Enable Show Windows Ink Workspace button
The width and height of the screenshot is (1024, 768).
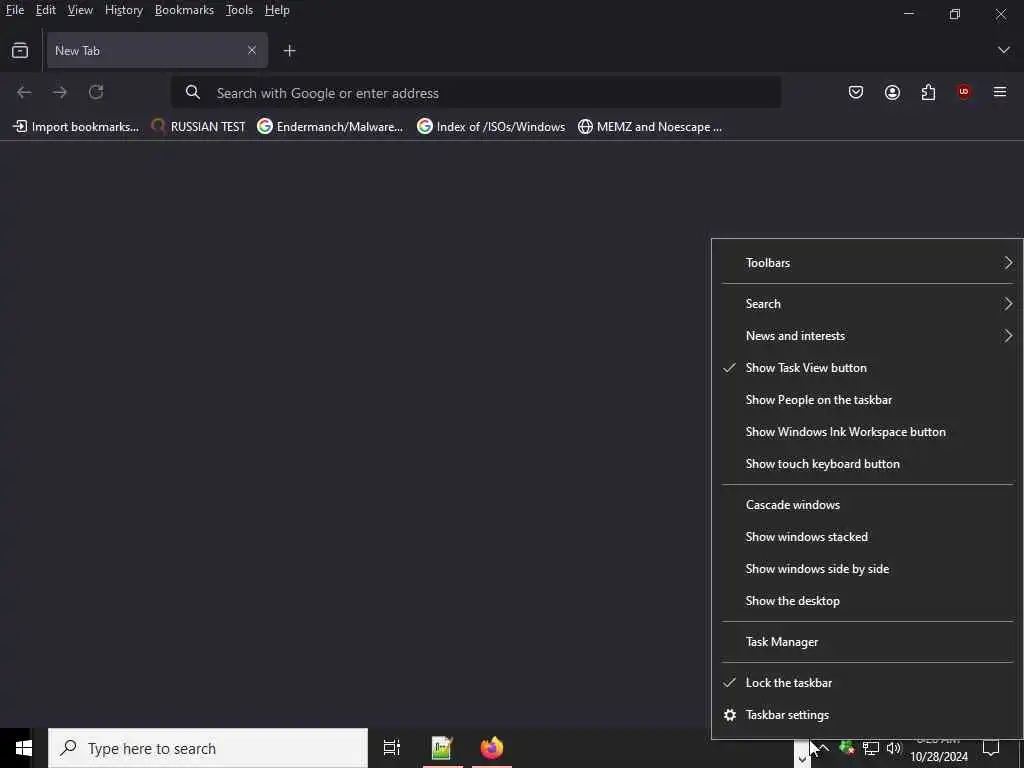(867, 432)
